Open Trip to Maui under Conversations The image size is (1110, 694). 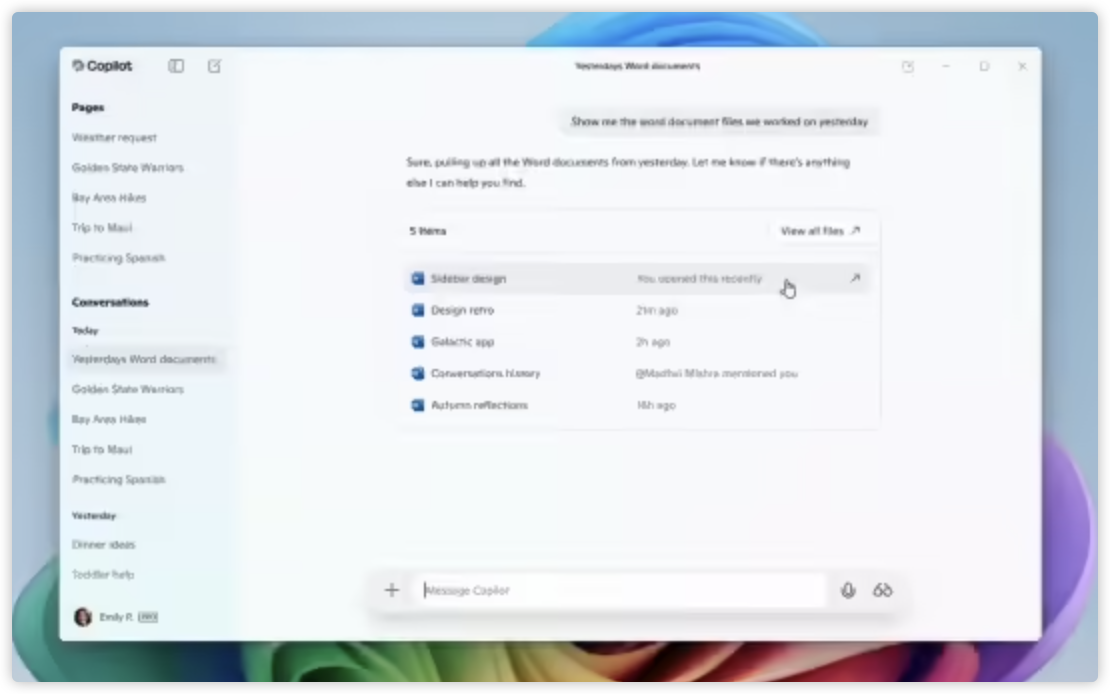(102, 450)
